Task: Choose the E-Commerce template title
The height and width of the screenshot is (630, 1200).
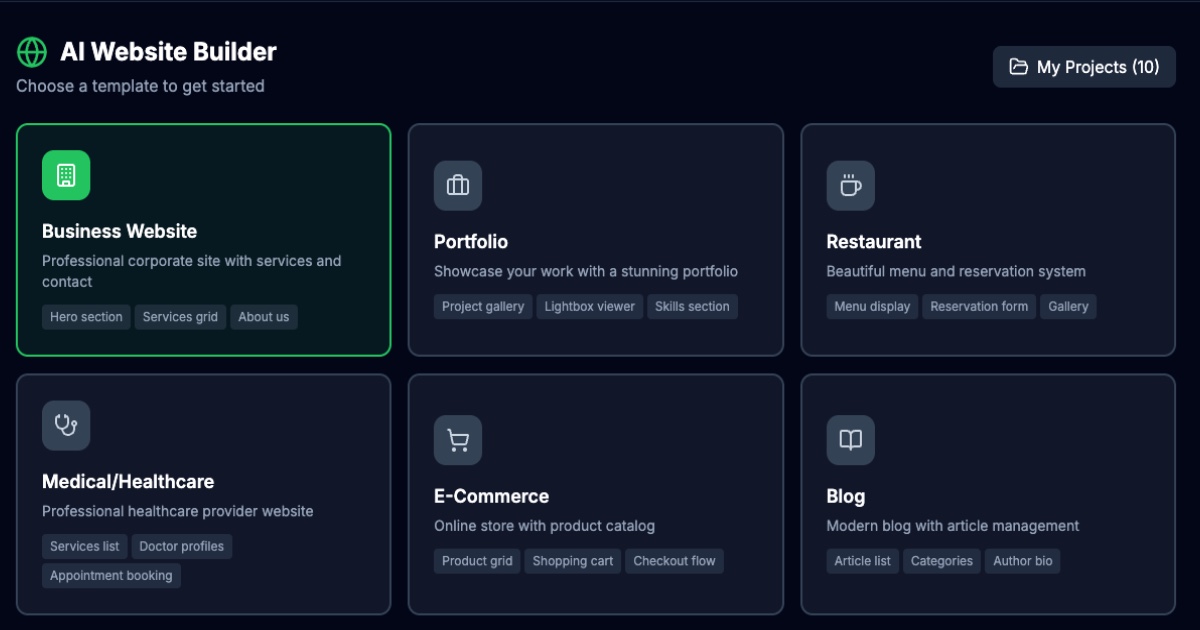Action: [x=491, y=496]
